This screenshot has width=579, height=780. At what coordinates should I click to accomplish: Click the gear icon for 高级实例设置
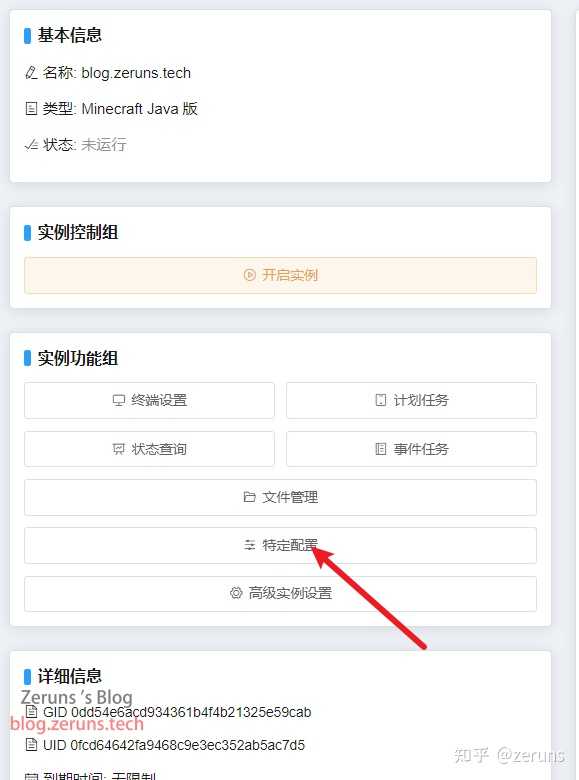[236, 593]
